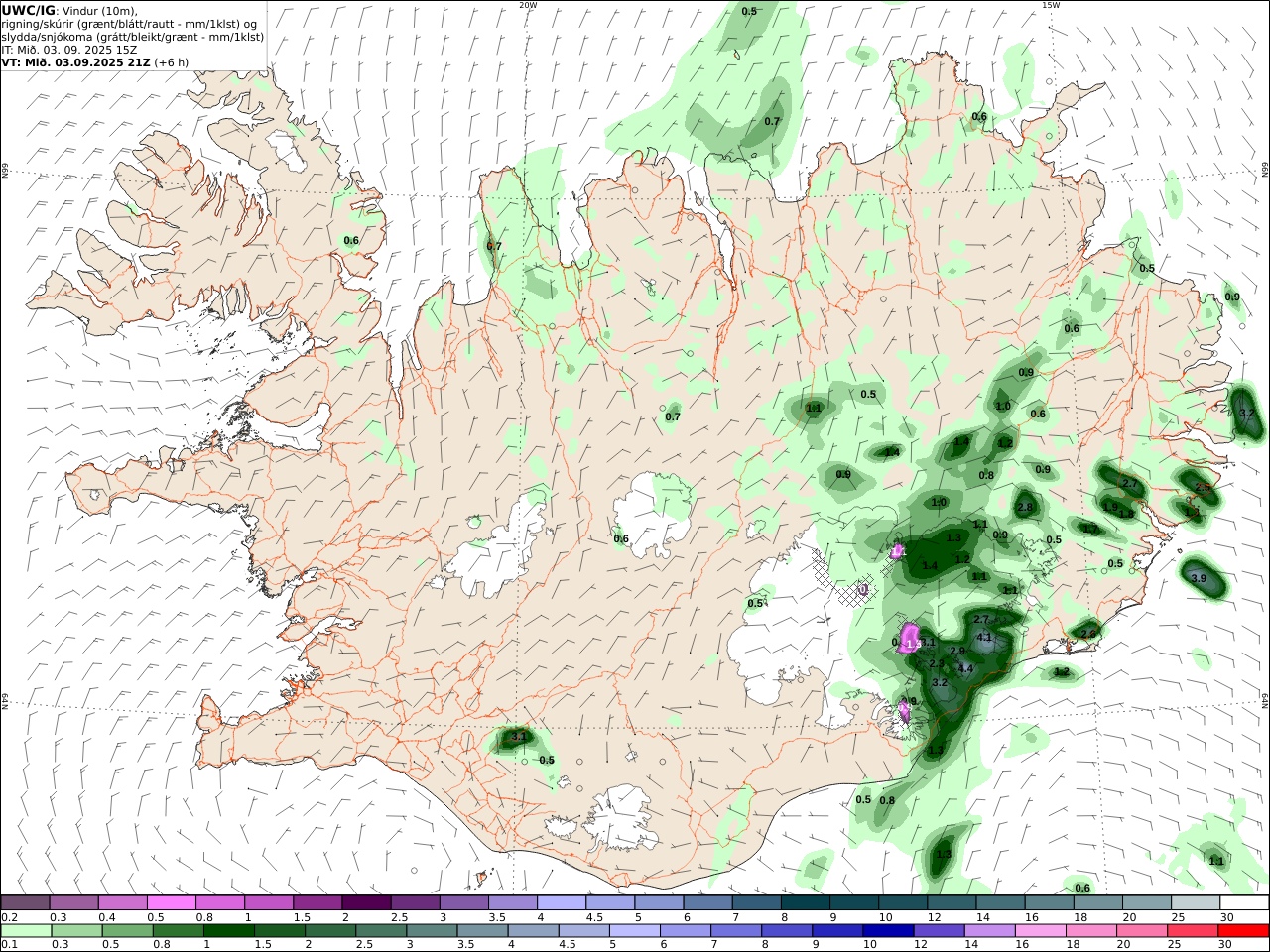
Task: Click the 15W longitude label
Action: pos(1051,5)
